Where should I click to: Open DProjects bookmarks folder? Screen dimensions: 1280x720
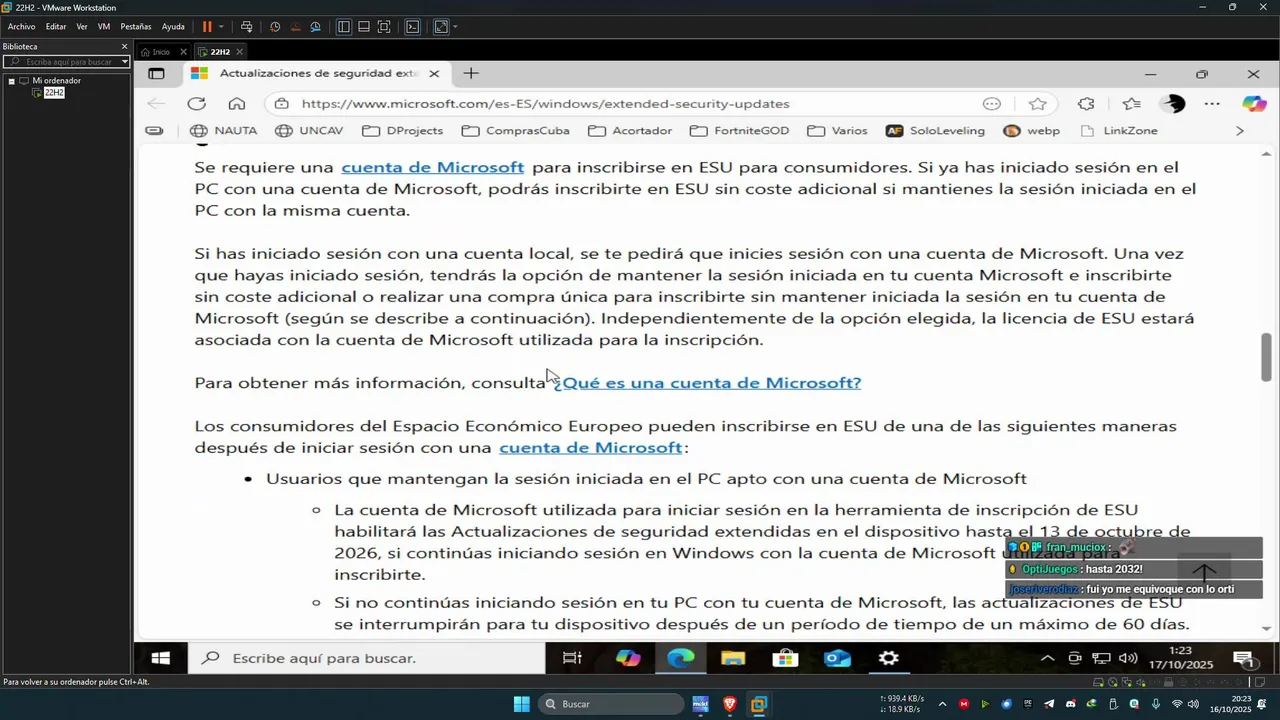(403, 131)
